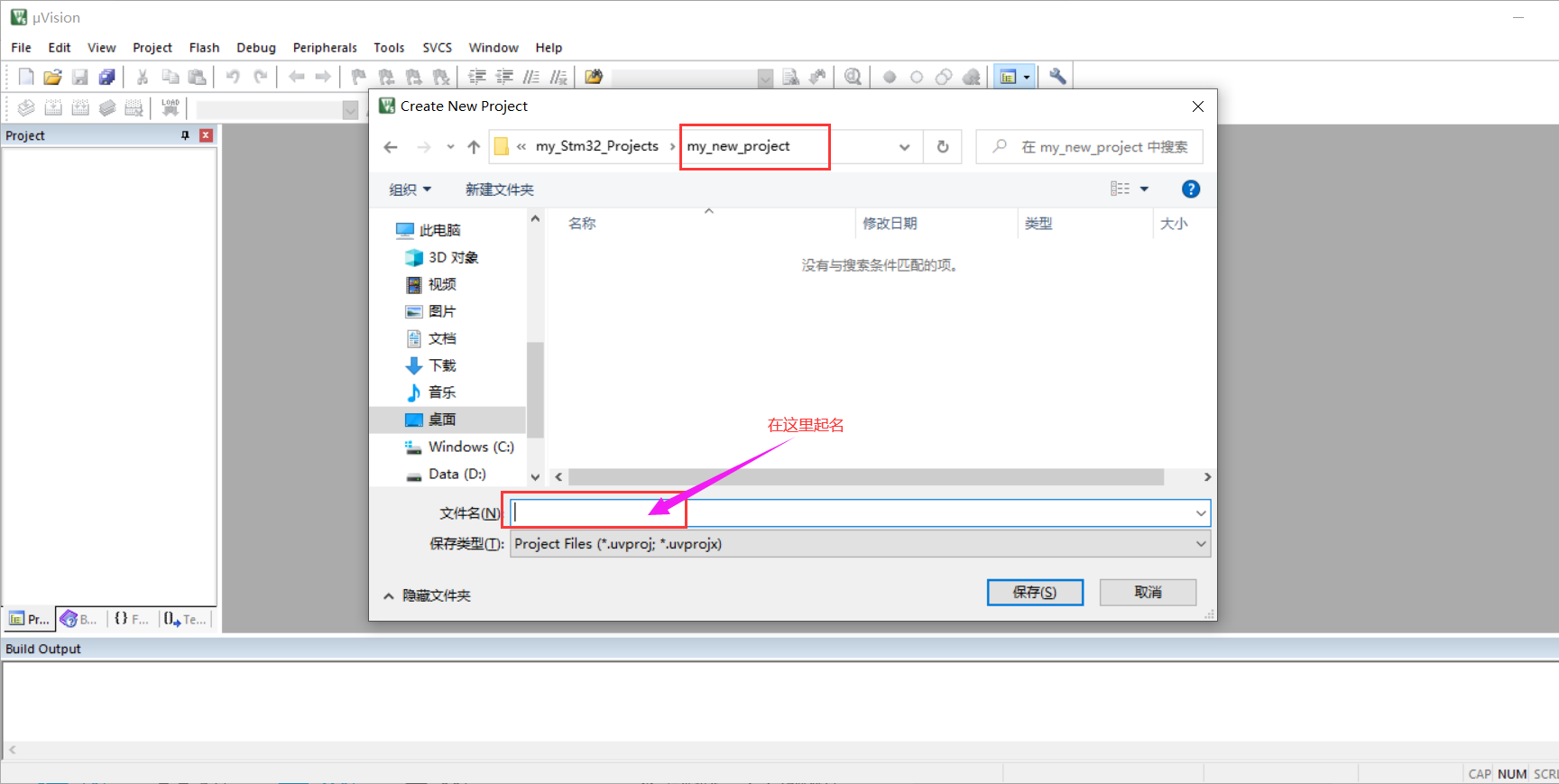The image size is (1559, 784).
Task: Open Configuration with the wrench icon
Action: click(x=1057, y=77)
